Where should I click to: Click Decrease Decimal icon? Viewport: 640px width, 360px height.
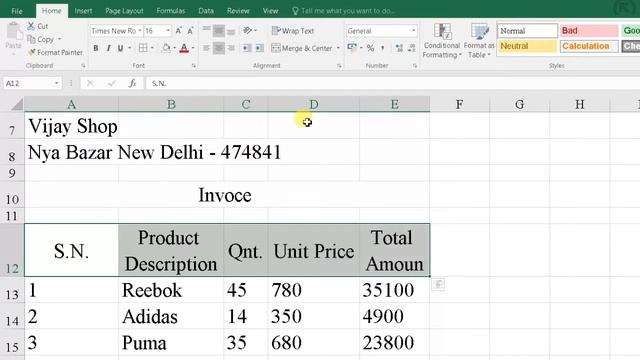(x=411, y=48)
